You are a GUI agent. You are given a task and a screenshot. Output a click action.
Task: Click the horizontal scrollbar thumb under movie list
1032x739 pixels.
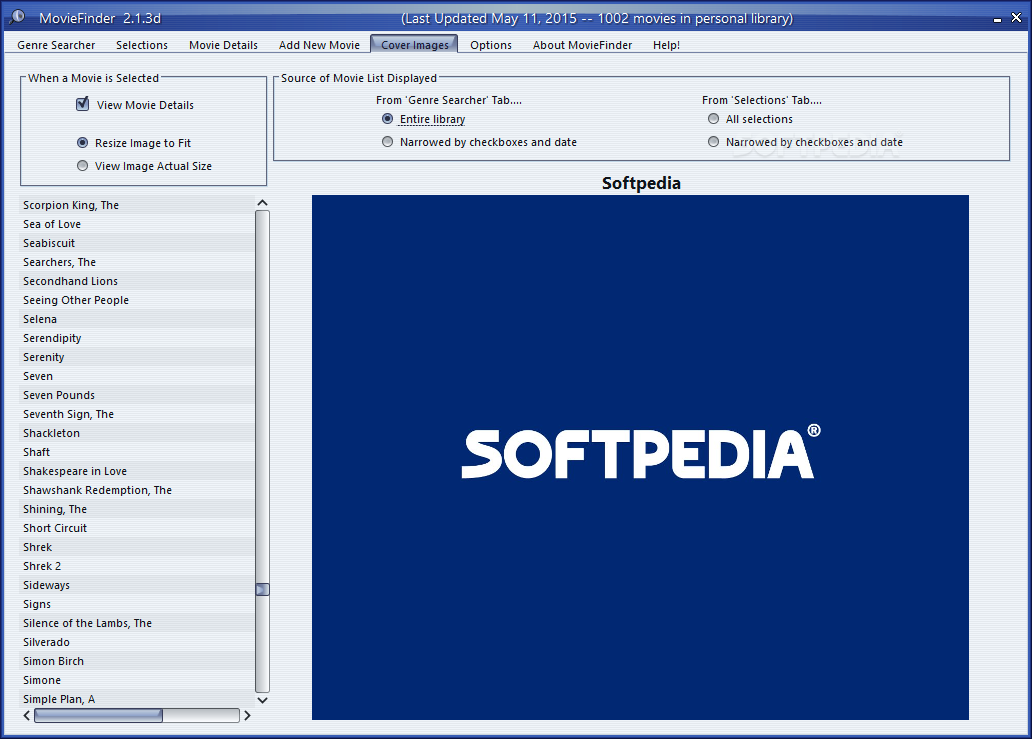98,715
